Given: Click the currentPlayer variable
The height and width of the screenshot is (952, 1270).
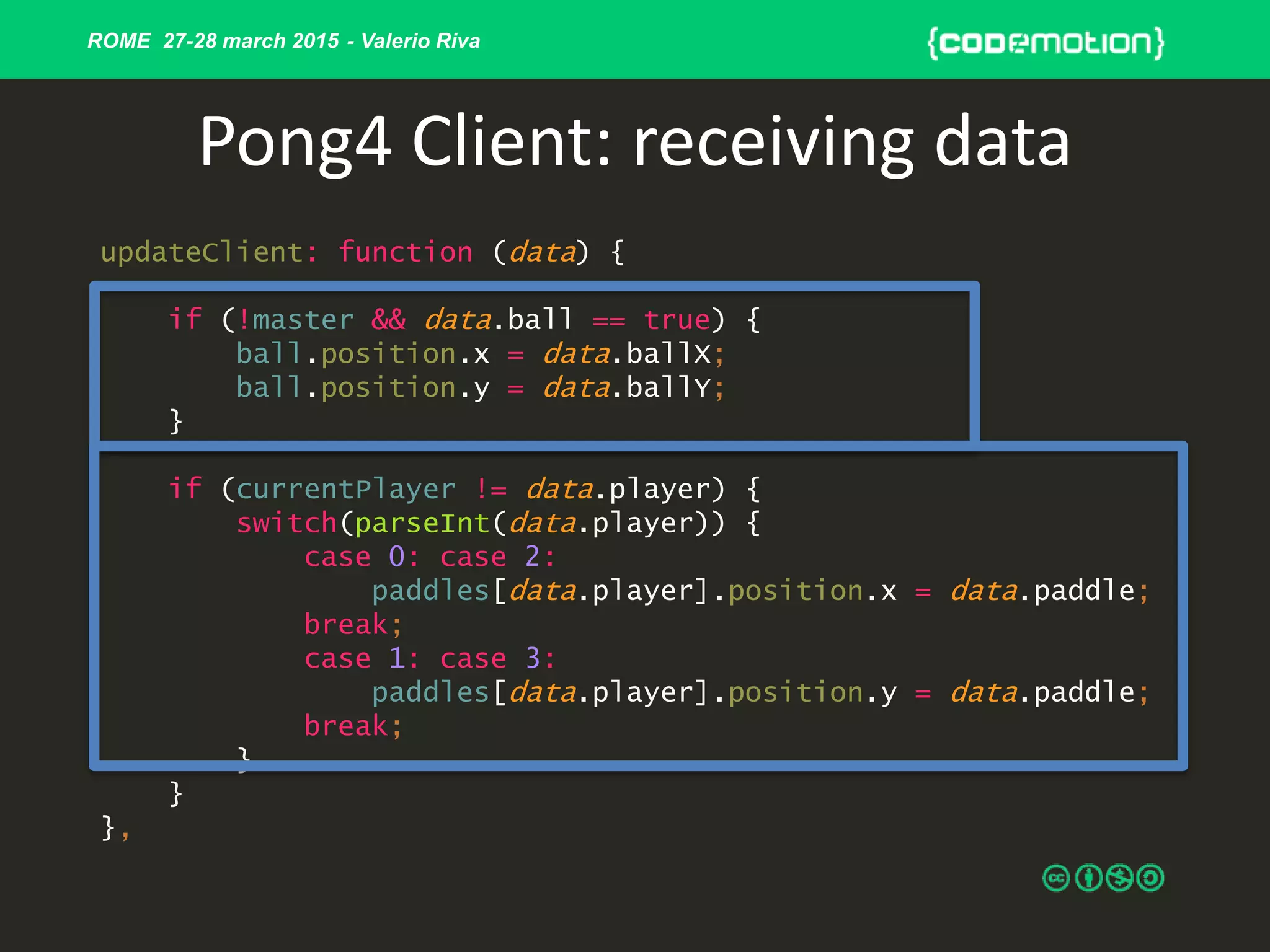Looking at the screenshot, I should (x=346, y=489).
